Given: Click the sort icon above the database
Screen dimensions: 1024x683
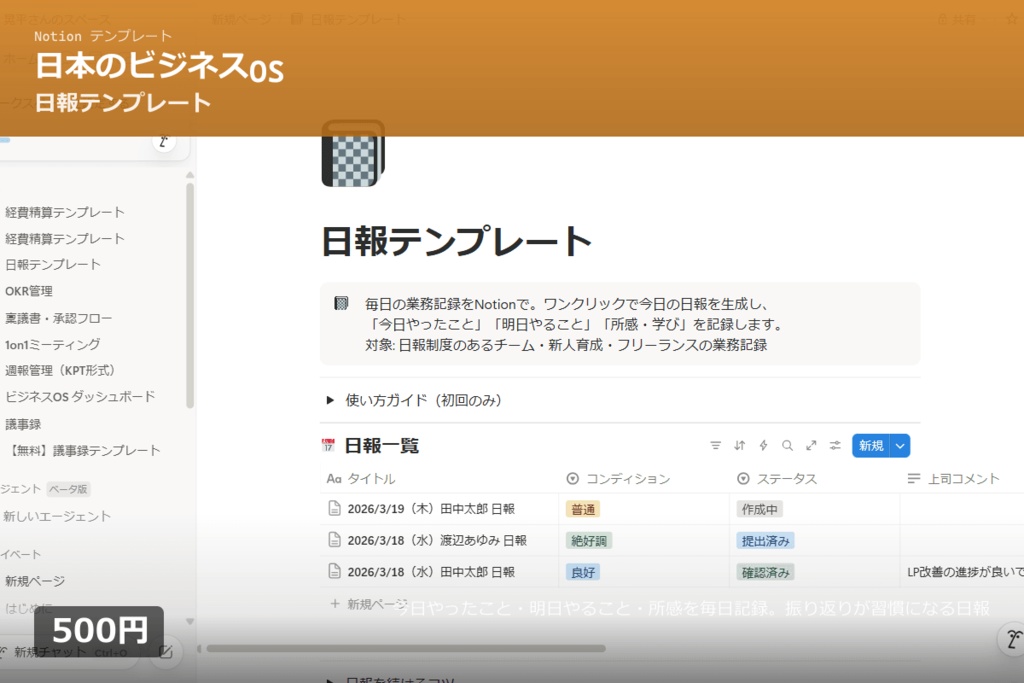Looking at the screenshot, I should 740,445.
